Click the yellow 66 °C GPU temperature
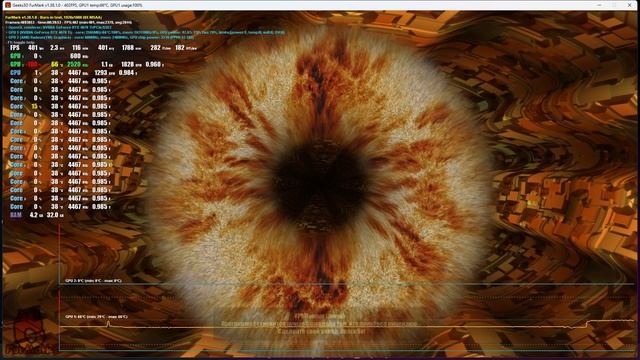The width and height of the screenshot is (640, 360). click(x=55, y=64)
